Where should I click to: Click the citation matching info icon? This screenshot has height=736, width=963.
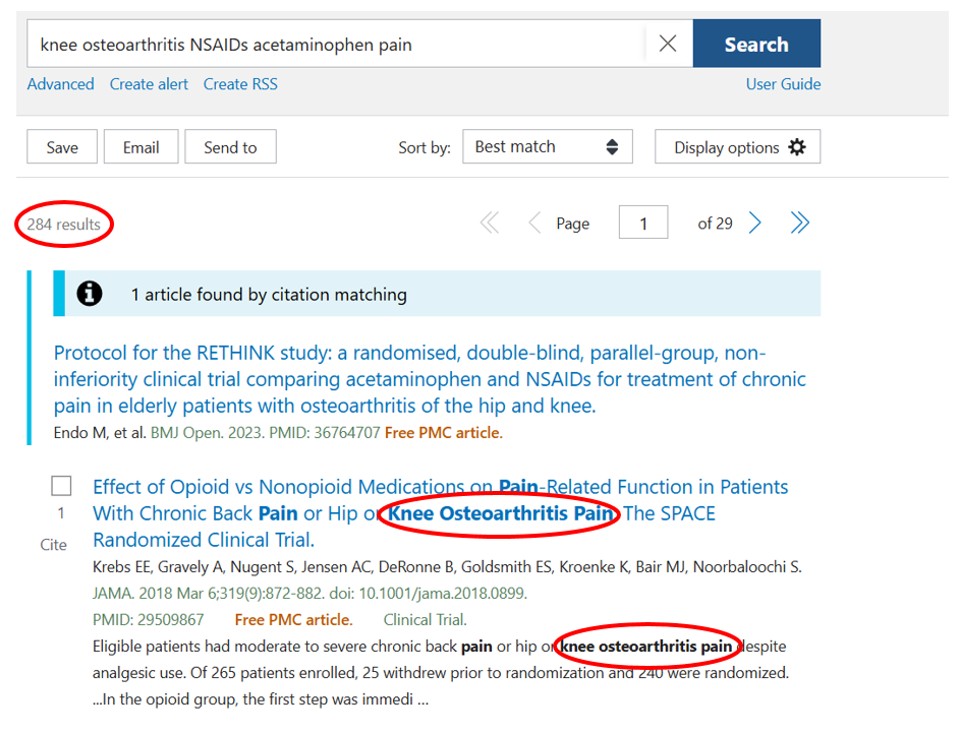pos(89,294)
